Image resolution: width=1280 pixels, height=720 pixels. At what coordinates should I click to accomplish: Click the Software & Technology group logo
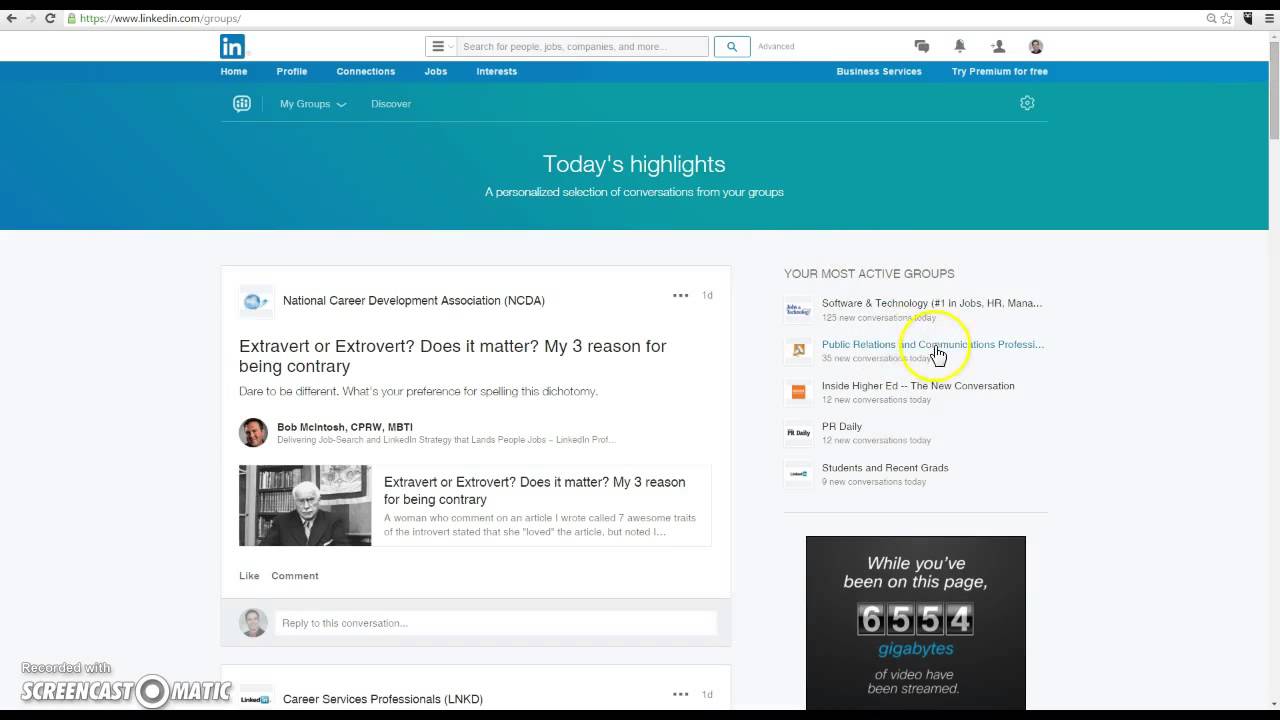798,309
